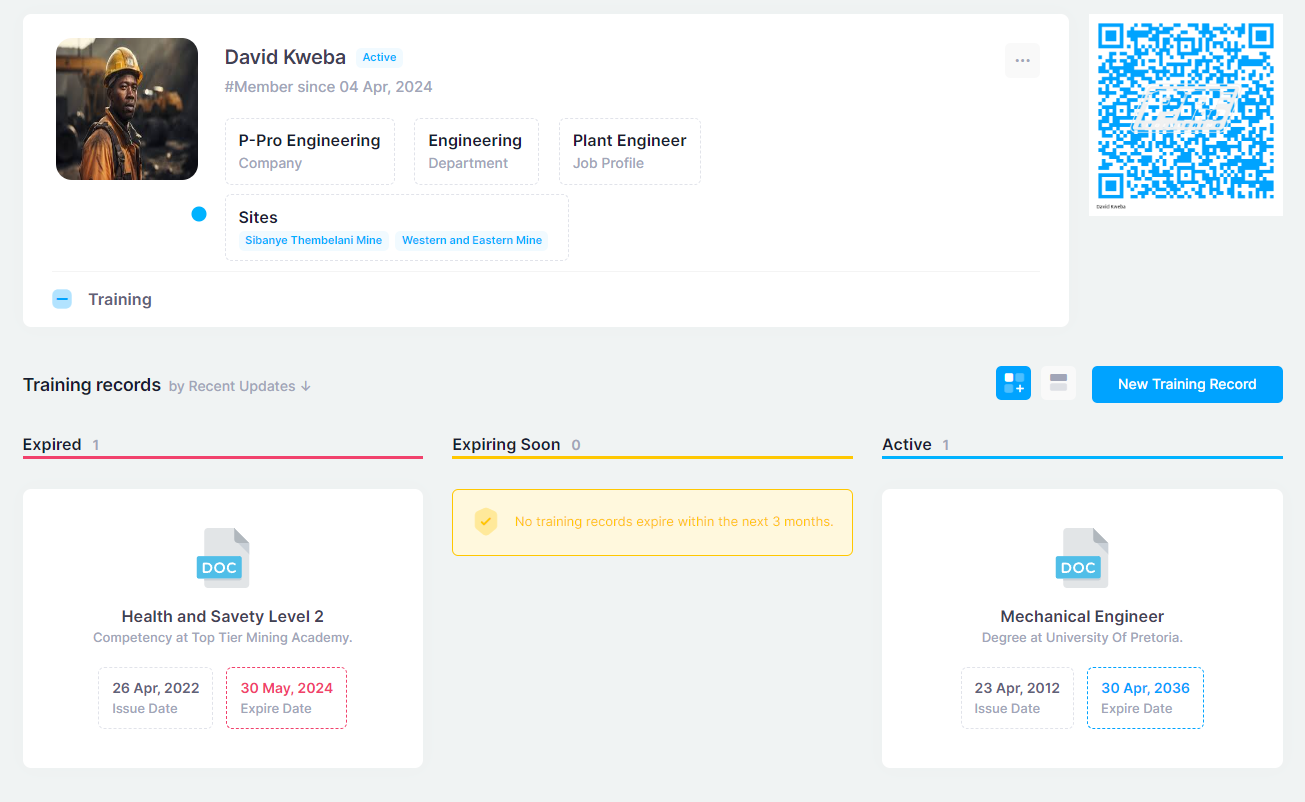The image size is (1305, 802).
Task: Click the minus icon beside Training
Action: pos(62,298)
